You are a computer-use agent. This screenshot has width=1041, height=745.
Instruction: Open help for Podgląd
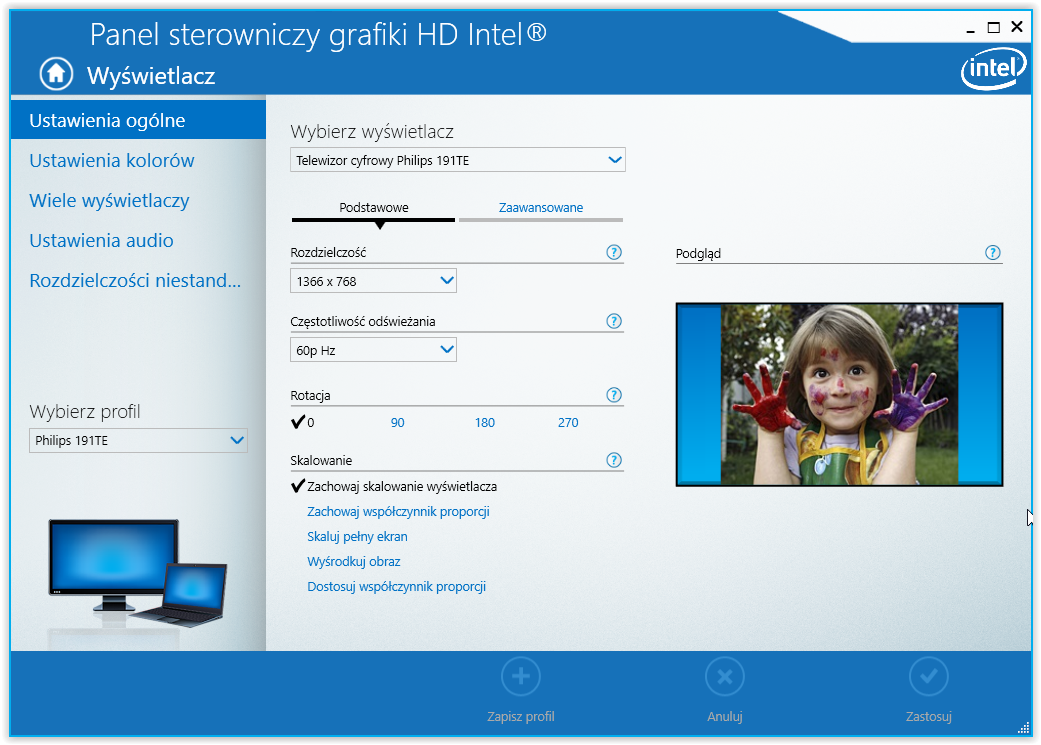point(993,252)
